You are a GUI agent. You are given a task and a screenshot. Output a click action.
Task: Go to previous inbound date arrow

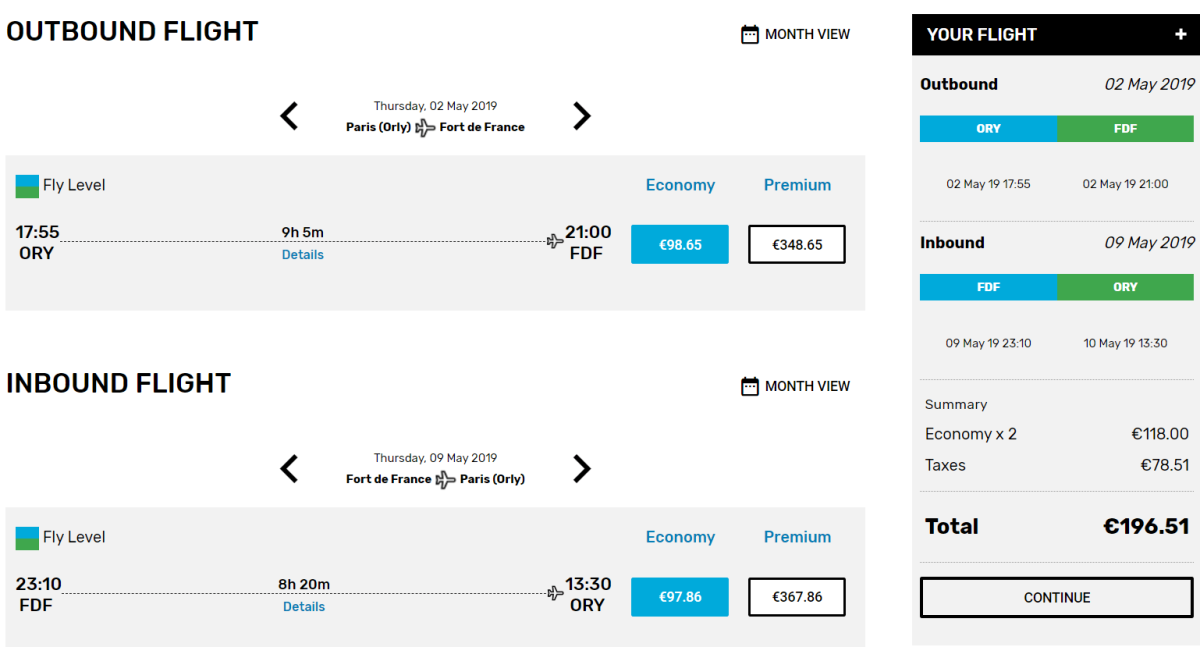point(289,469)
